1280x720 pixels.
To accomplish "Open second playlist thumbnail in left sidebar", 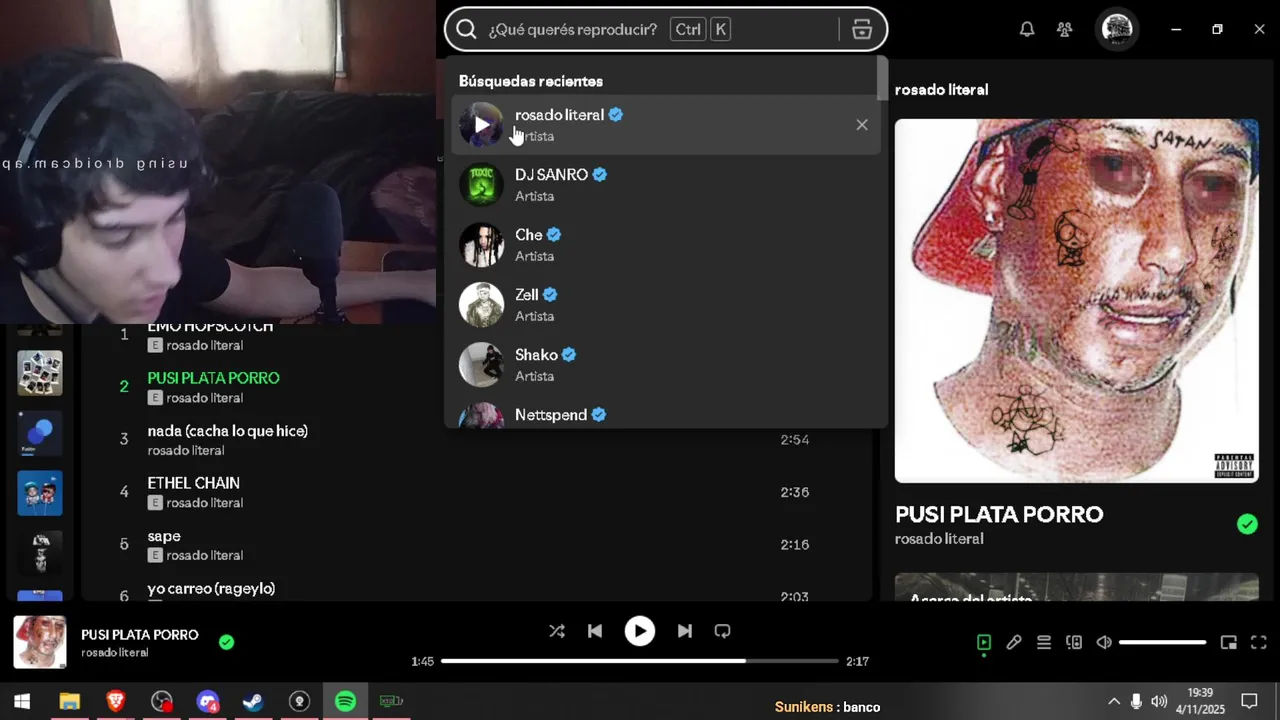I will coord(40,373).
